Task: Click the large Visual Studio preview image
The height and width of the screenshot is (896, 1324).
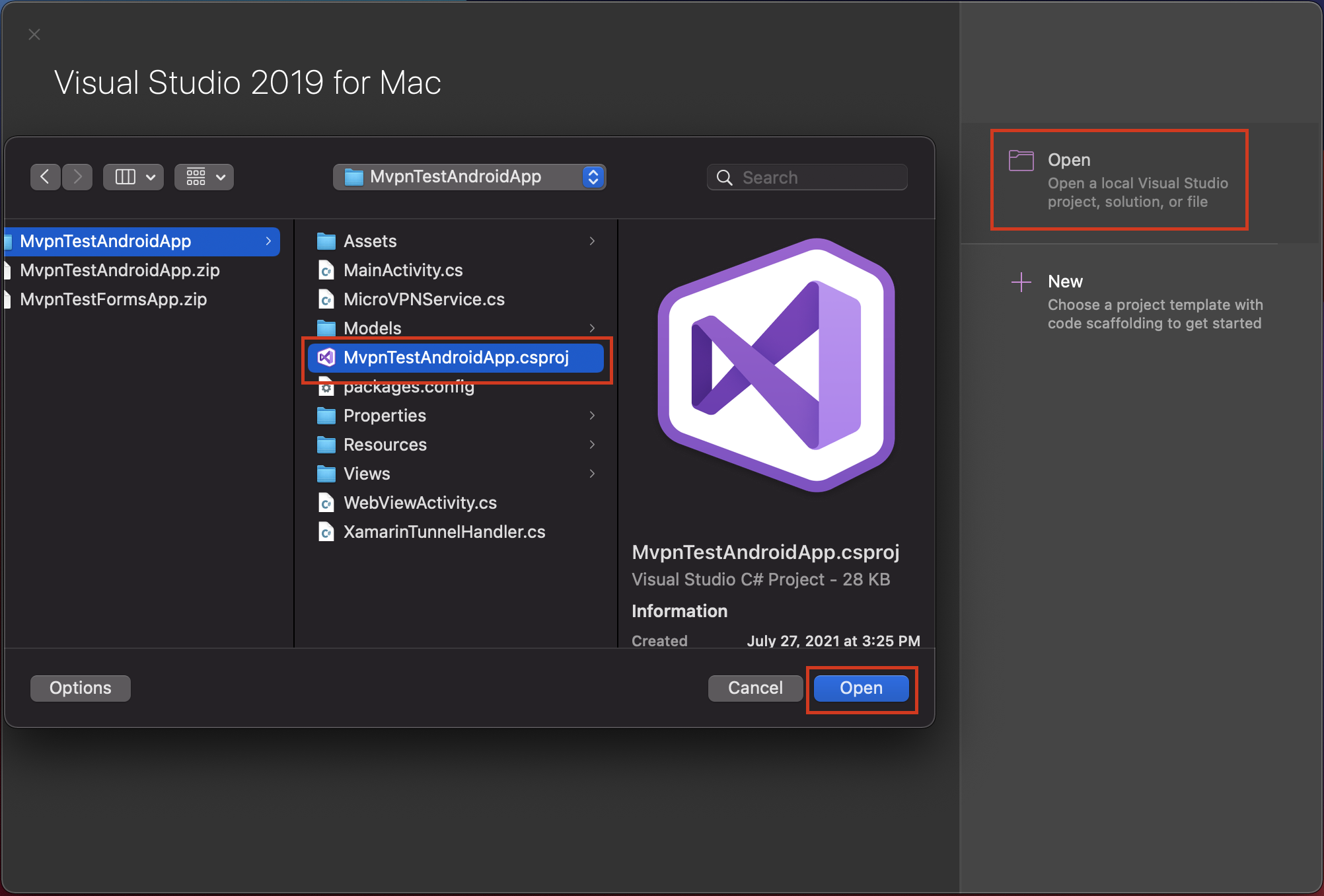Action: 776,365
